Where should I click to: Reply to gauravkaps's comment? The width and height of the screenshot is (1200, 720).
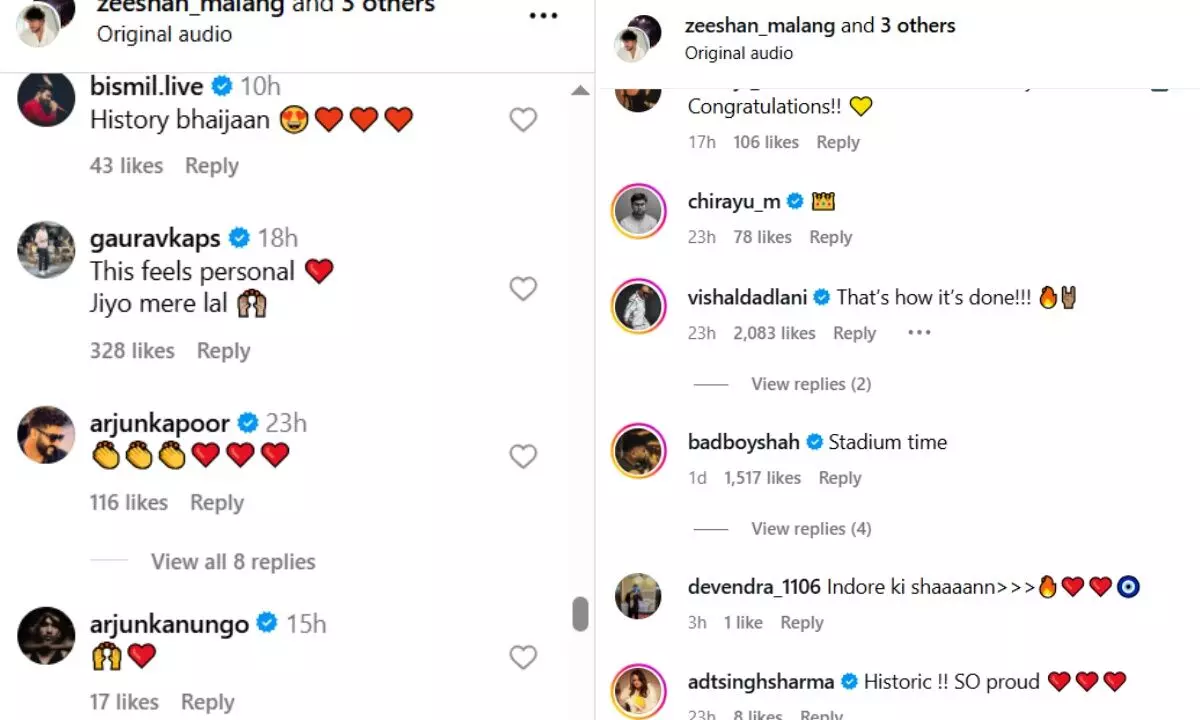223,351
